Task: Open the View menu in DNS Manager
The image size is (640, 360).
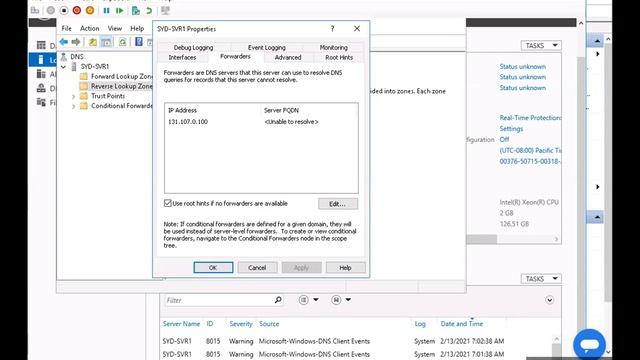Action: tap(115, 28)
